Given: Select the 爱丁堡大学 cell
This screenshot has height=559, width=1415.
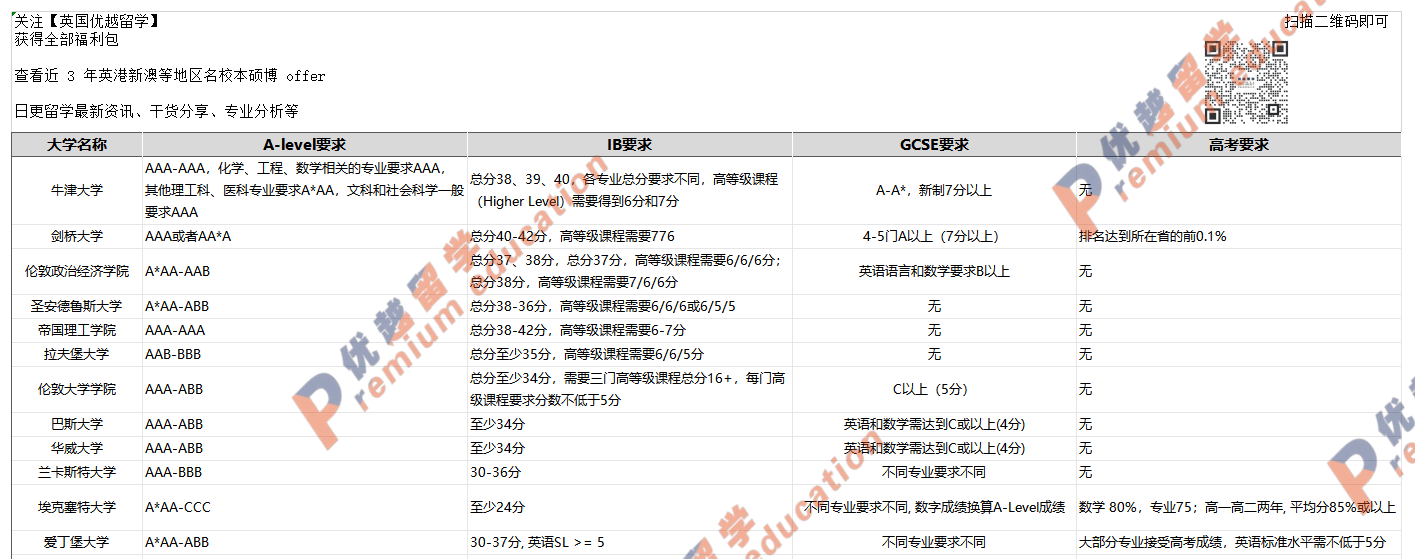Looking at the screenshot, I should [77, 542].
